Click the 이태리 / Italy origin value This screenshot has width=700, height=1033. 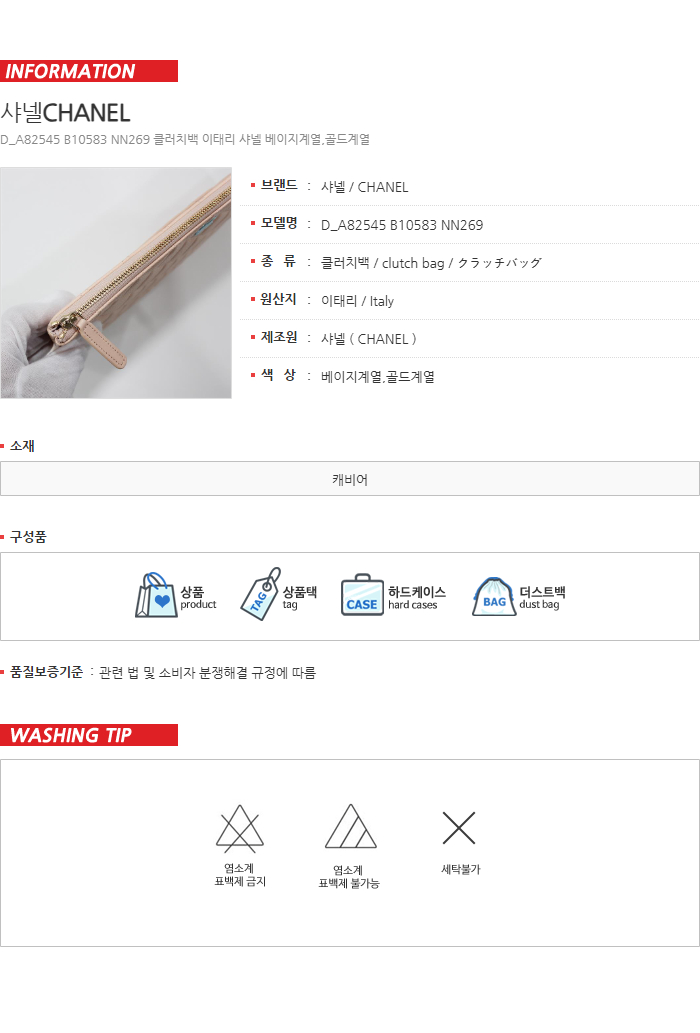357,301
